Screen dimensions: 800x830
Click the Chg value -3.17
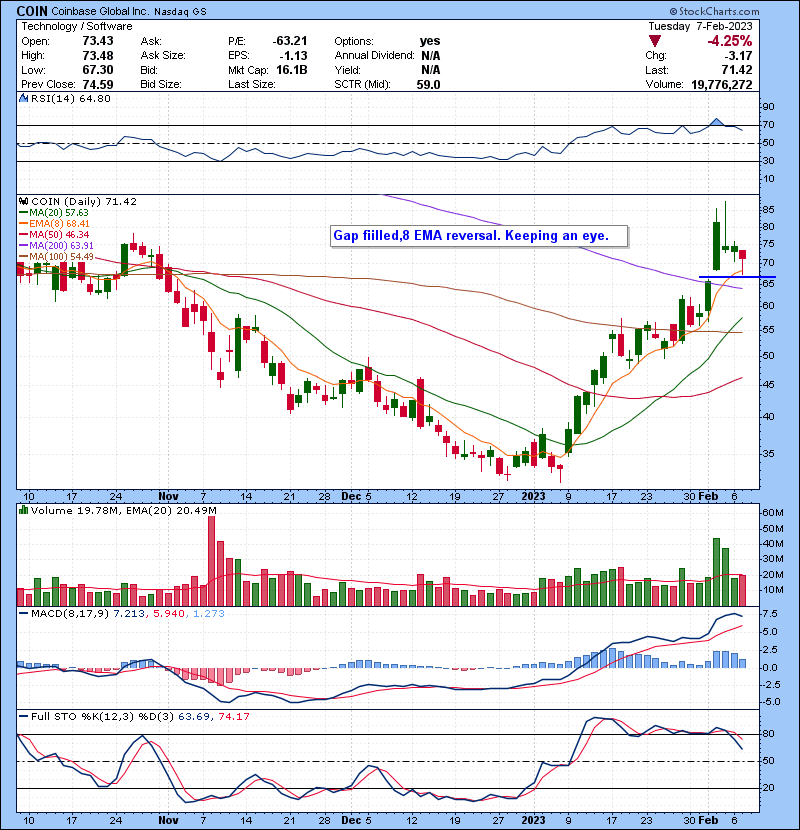739,55
